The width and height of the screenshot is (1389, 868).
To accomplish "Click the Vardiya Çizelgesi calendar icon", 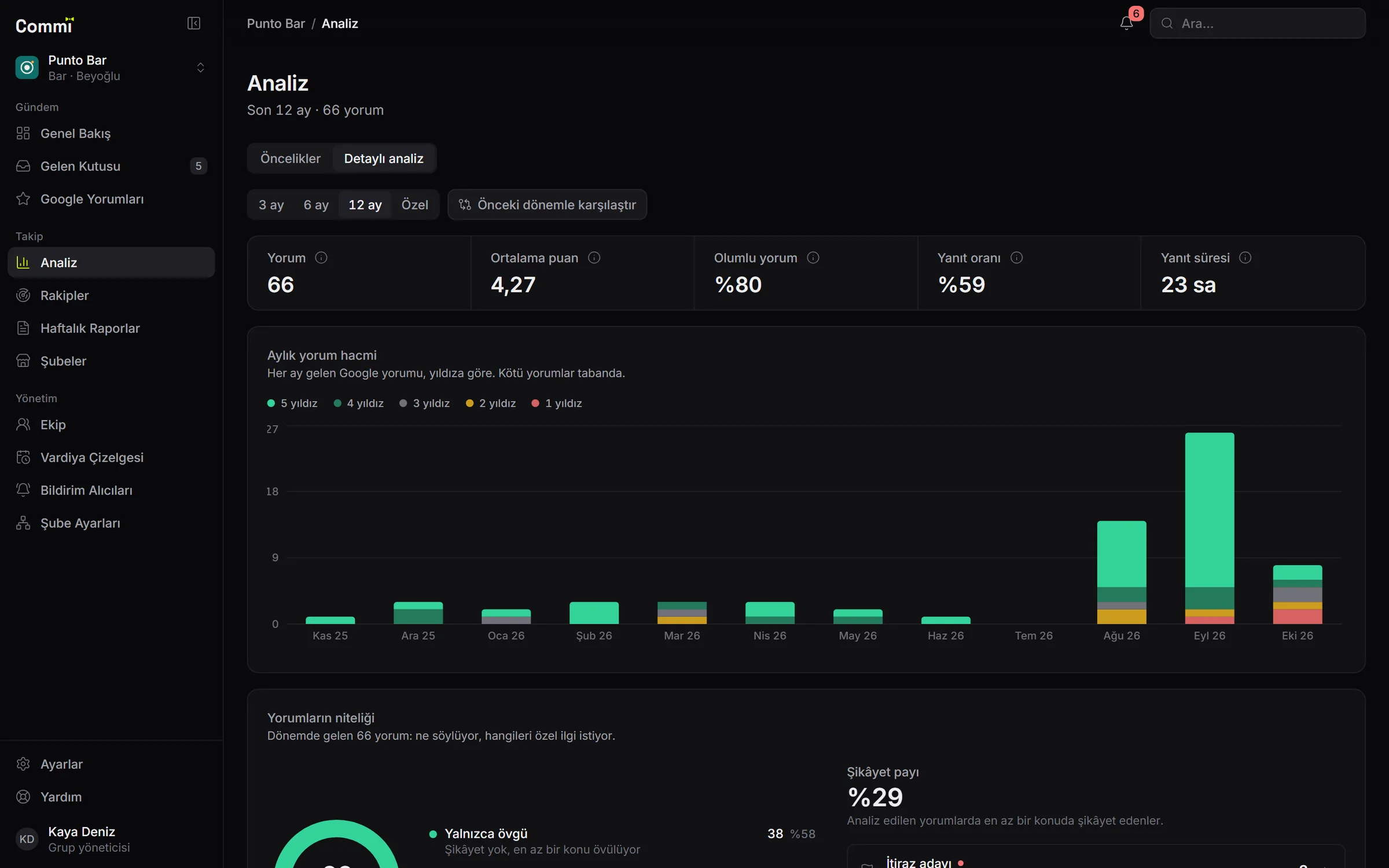I will click(23, 457).
